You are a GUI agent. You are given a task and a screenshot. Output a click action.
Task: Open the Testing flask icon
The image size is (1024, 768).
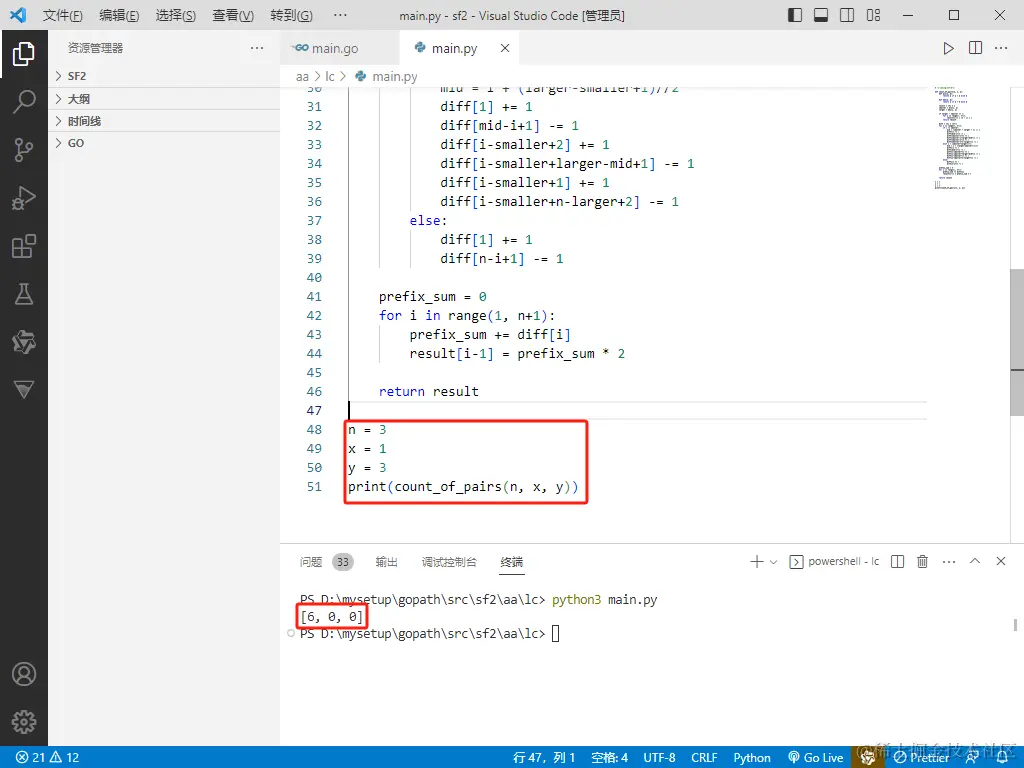click(x=24, y=295)
